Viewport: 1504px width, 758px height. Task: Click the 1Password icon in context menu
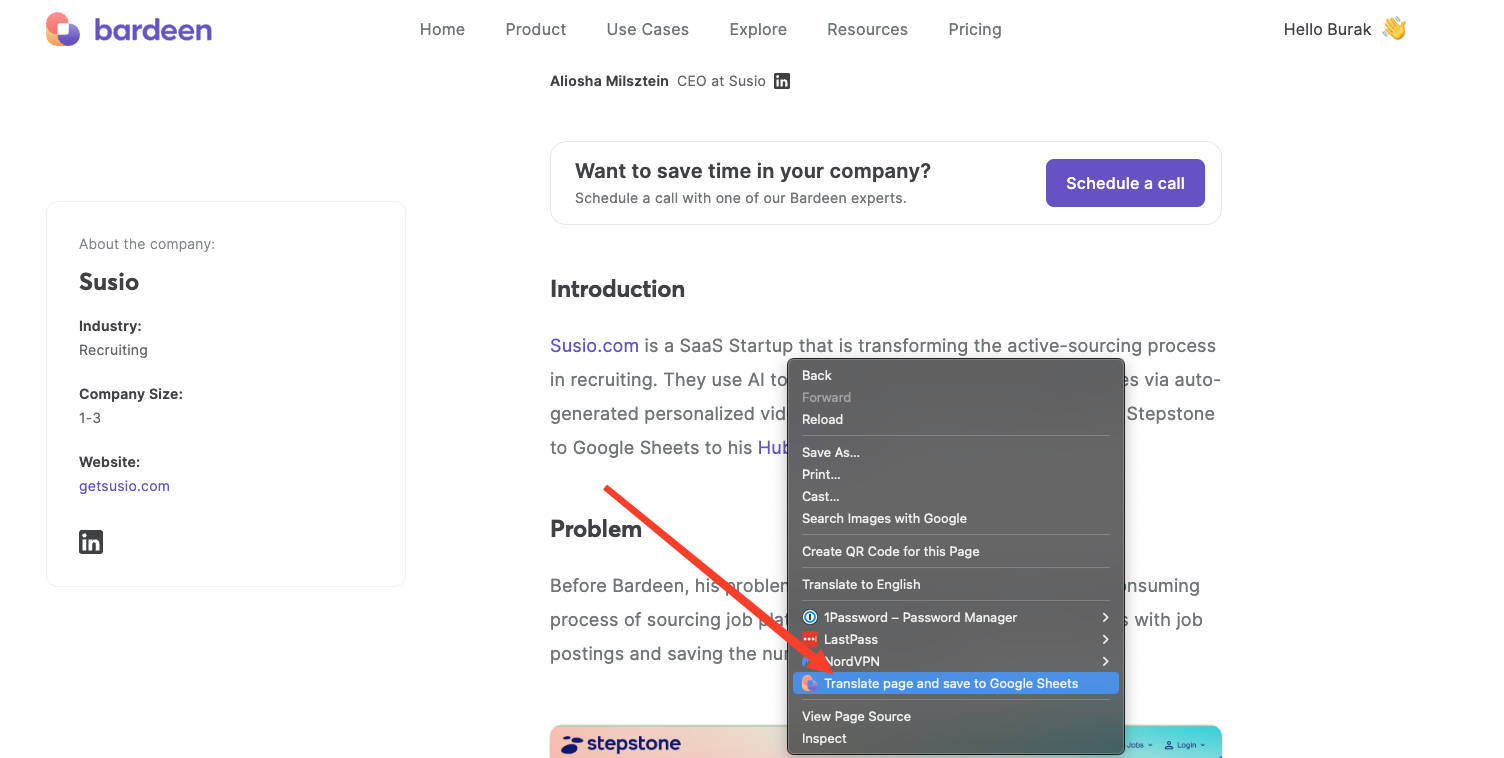810,618
